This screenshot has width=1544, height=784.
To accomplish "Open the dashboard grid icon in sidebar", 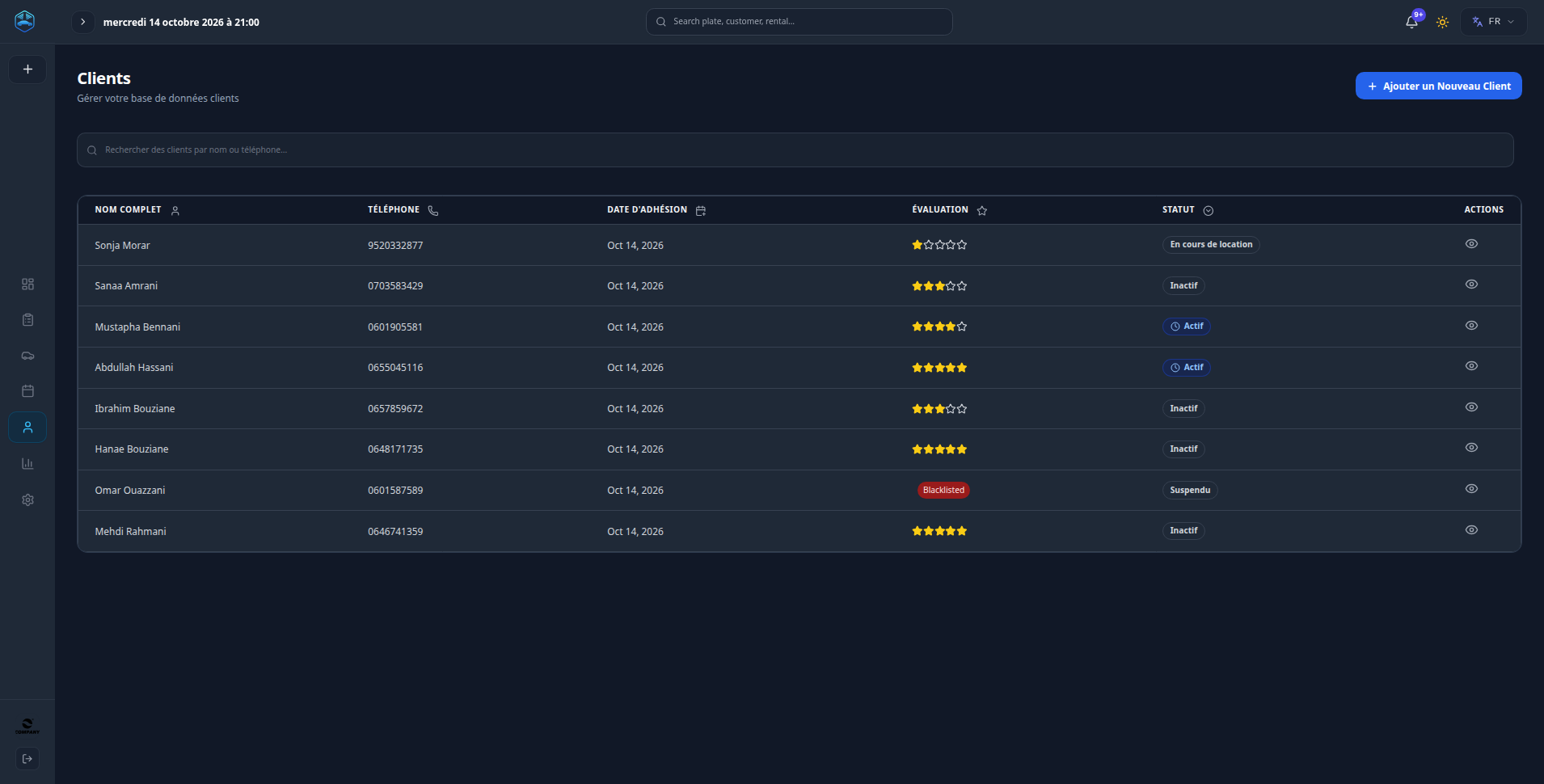I will (27, 284).
